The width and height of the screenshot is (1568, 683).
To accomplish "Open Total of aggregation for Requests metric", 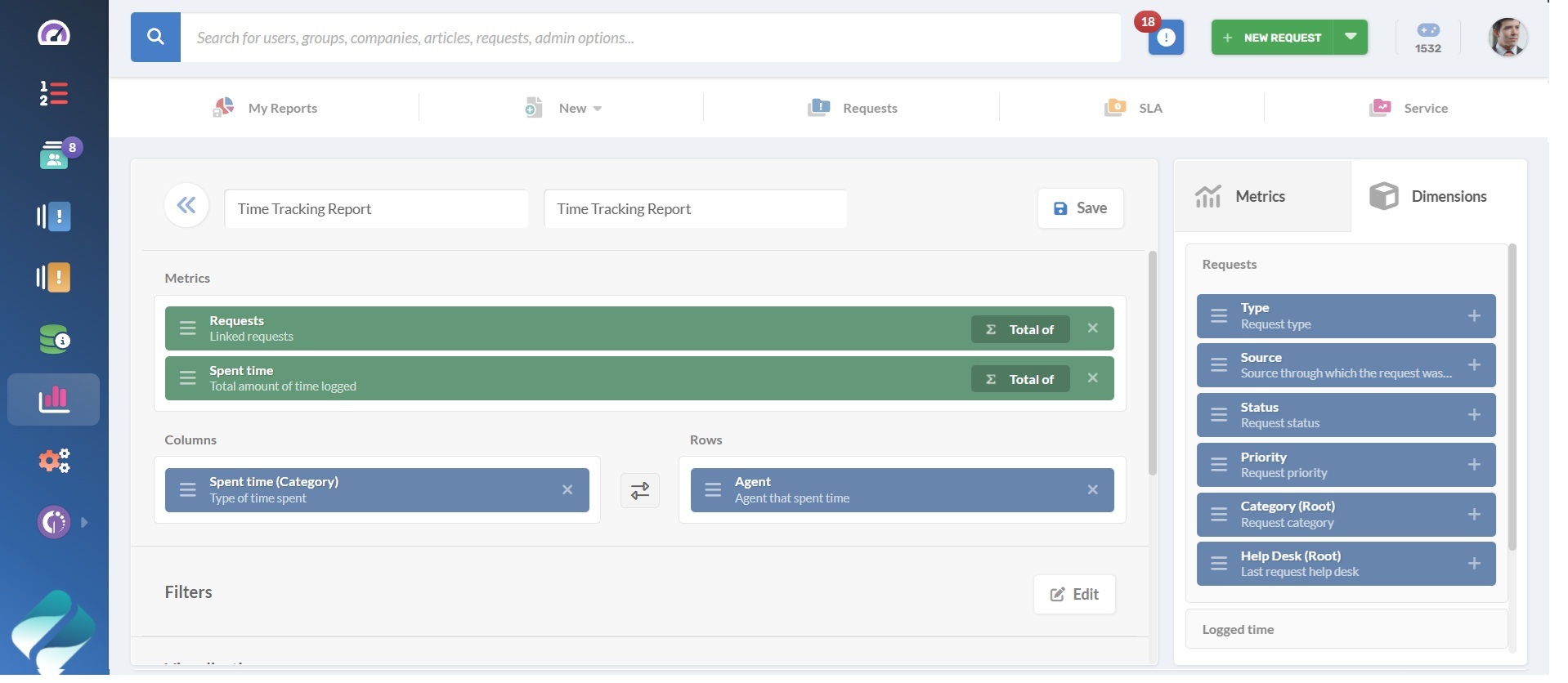I will (x=1020, y=329).
